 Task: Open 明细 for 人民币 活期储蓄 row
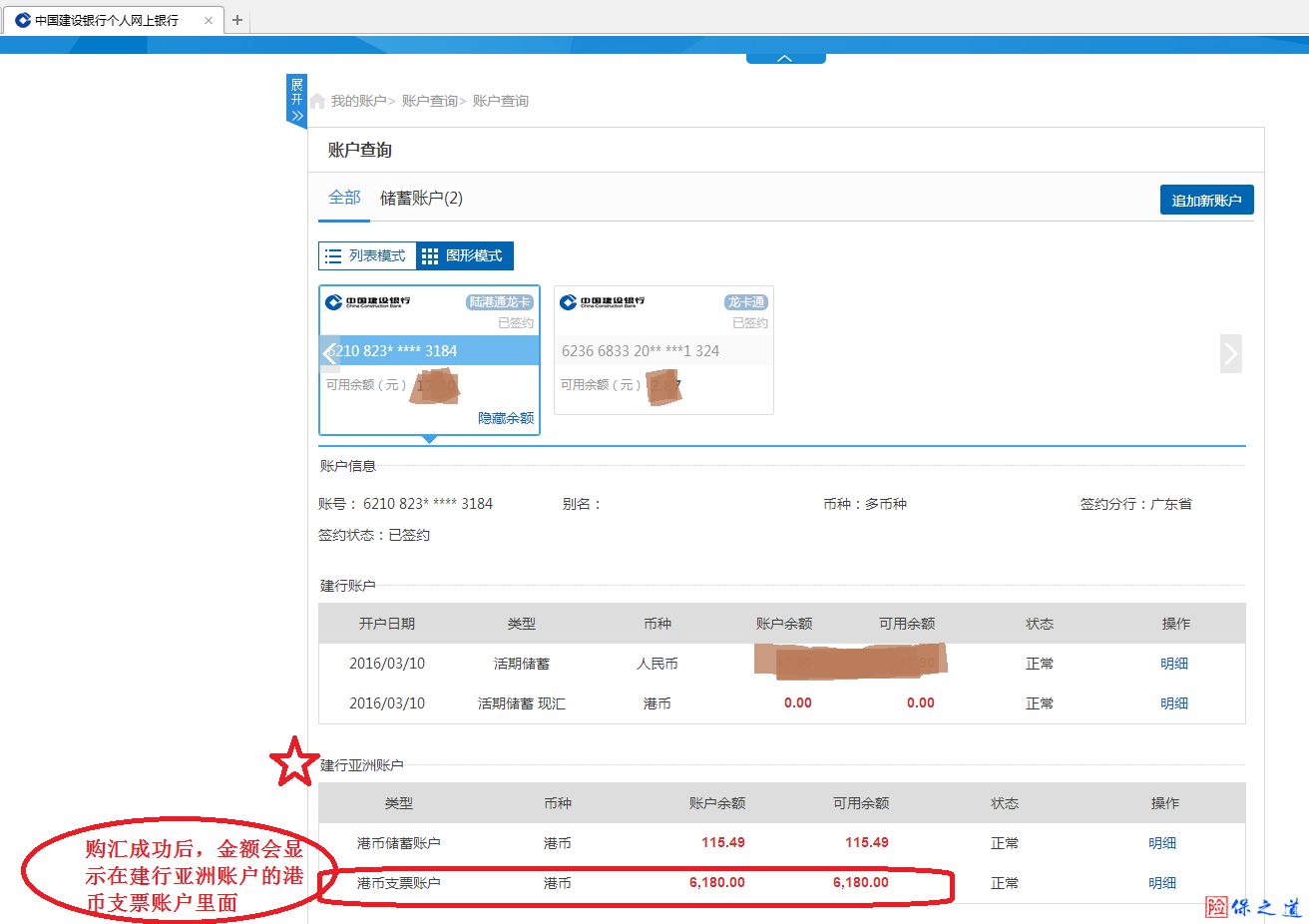pyautogui.click(x=1174, y=664)
